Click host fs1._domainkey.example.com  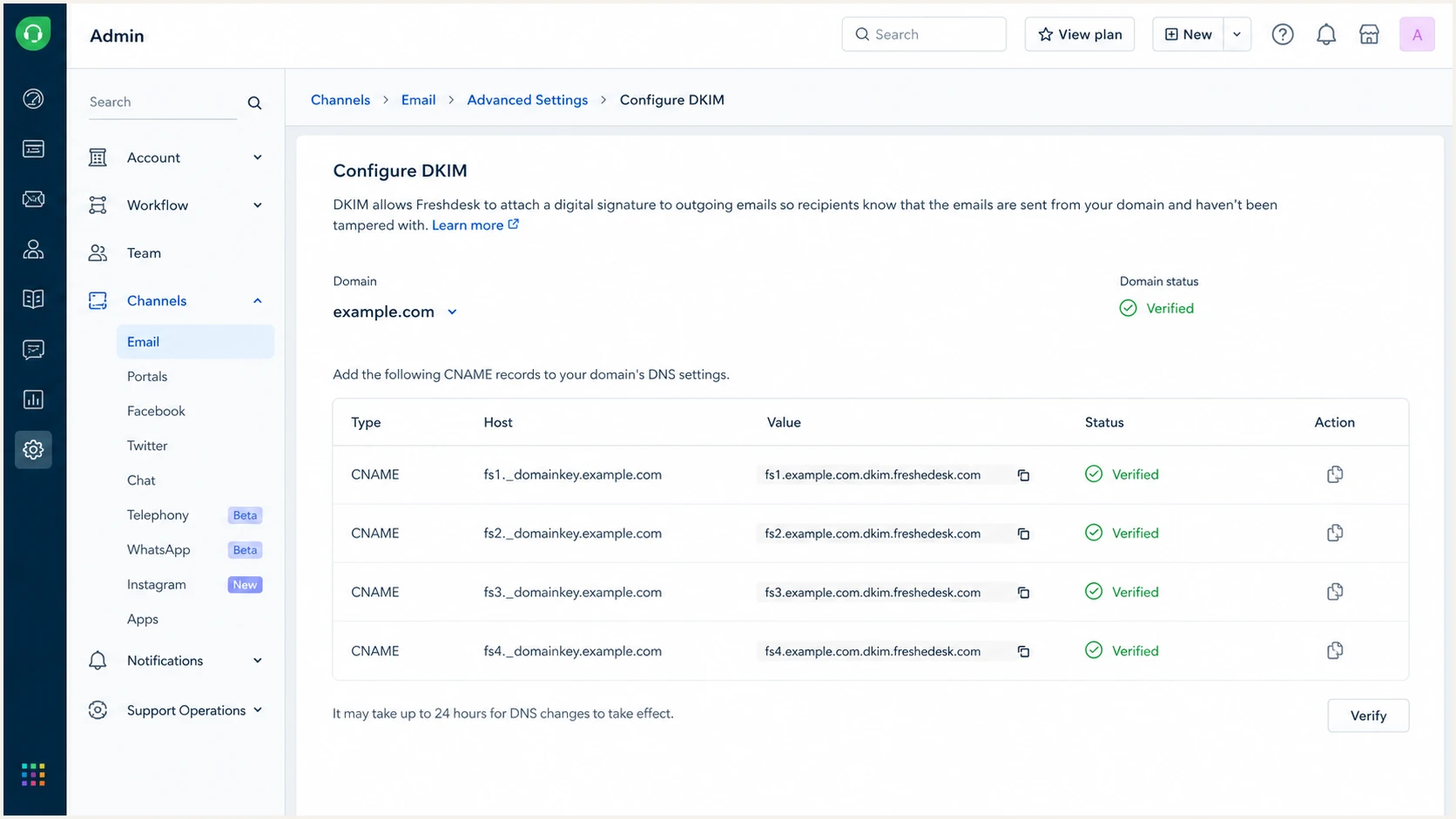(573, 474)
